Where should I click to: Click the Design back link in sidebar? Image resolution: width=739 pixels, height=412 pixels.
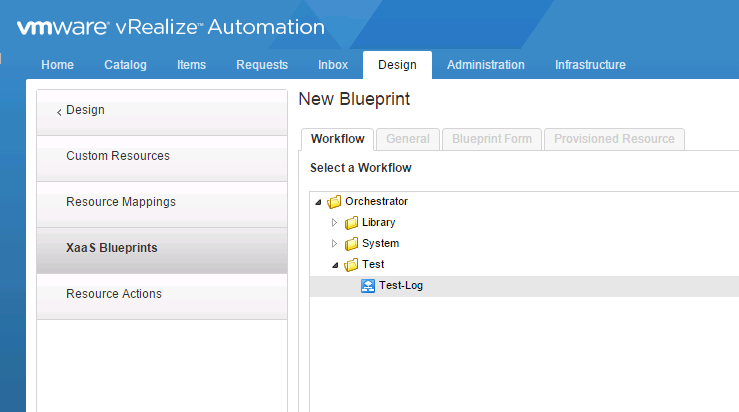(85, 110)
